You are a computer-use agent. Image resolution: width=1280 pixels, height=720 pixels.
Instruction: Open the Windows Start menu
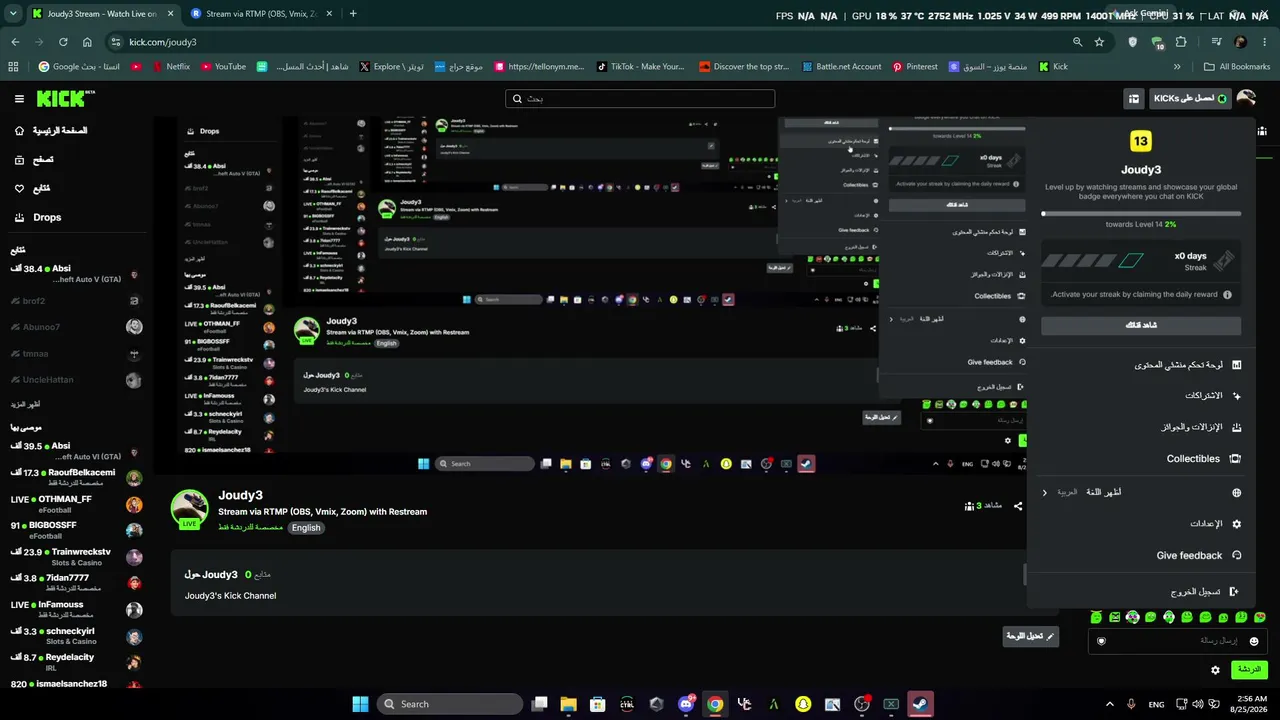click(x=360, y=704)
